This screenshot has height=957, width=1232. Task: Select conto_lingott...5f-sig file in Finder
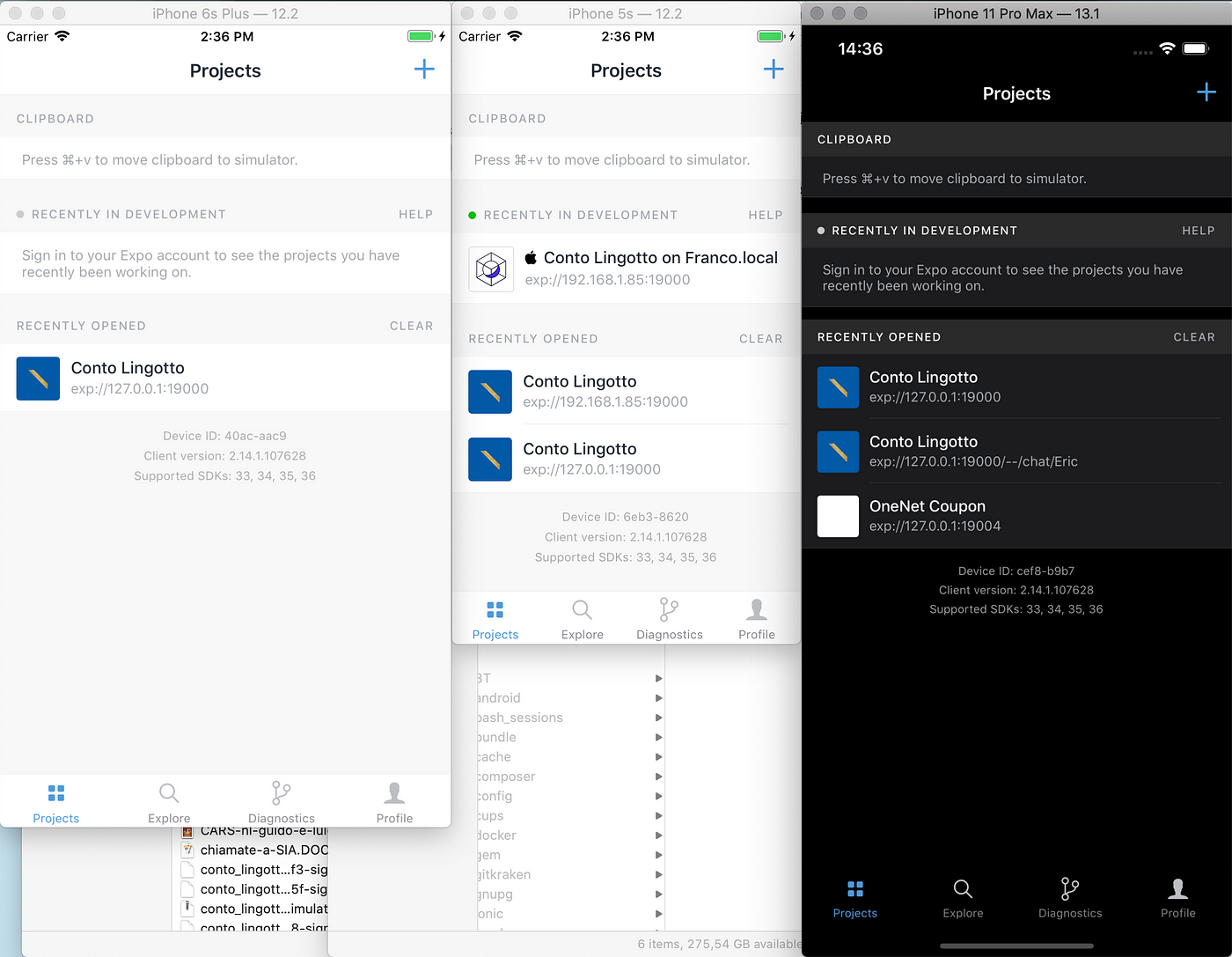[x=254, y=889]
